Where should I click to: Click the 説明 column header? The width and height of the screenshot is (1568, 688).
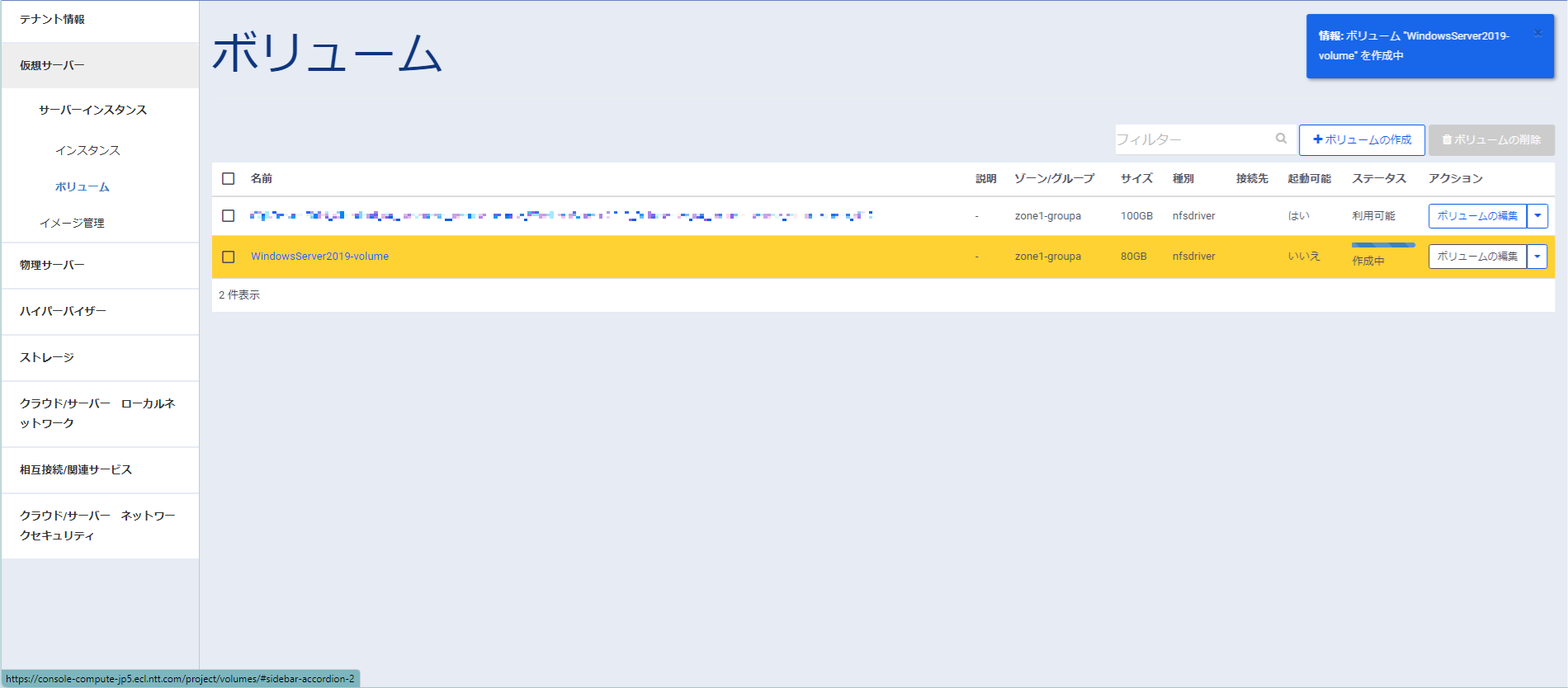coord(986,178)
